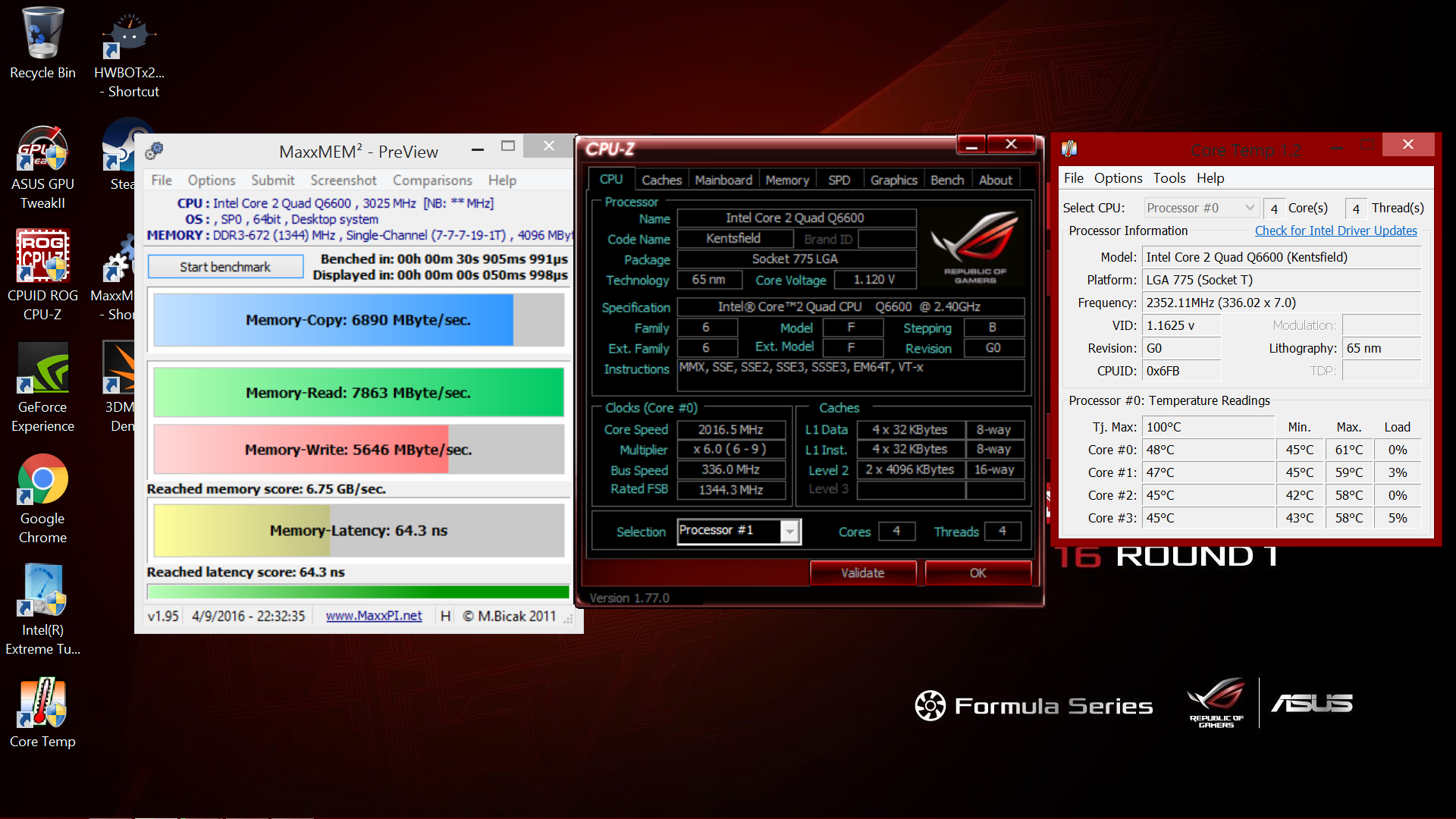
Task: Click Core Temp Frequency value field
Action: click(x=1282, y=303)
